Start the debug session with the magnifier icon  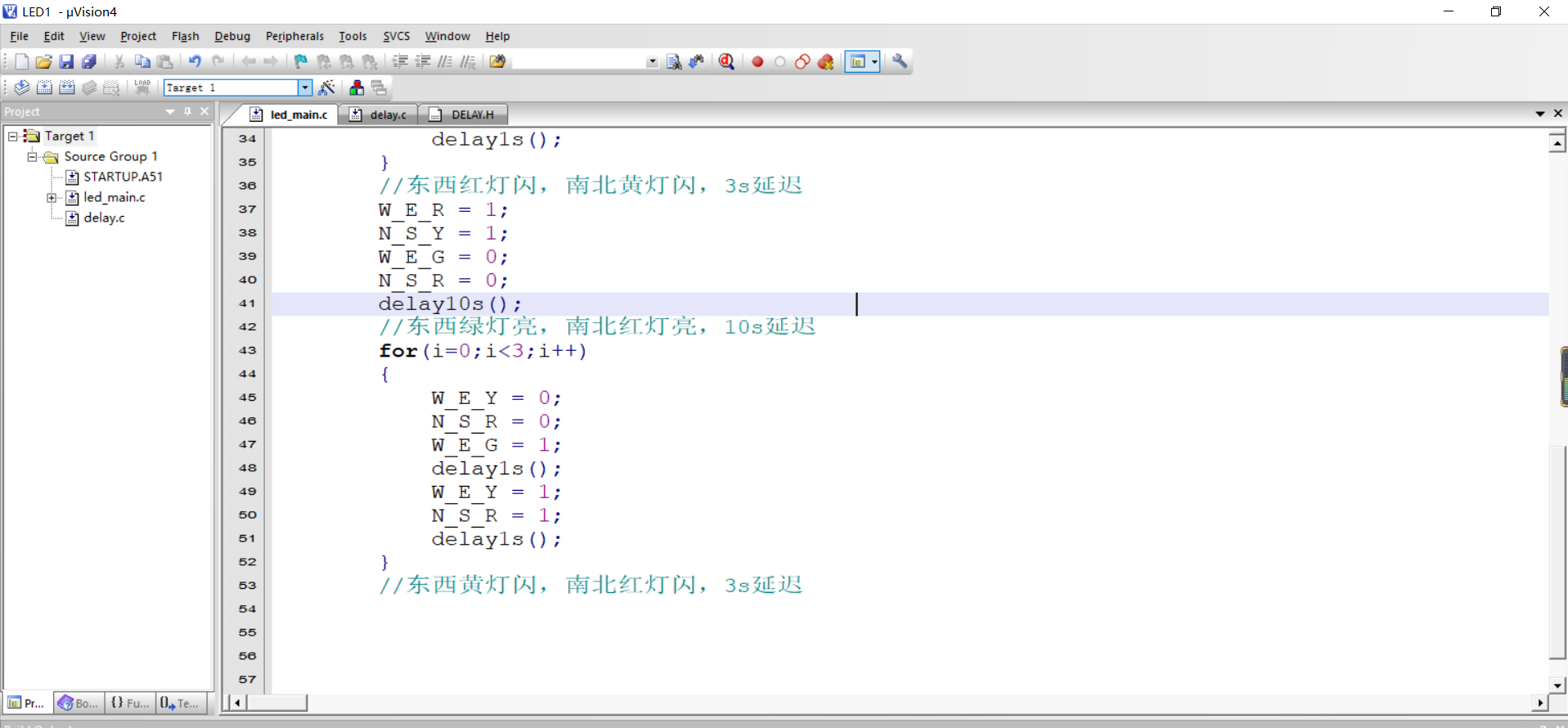[726, 61]
